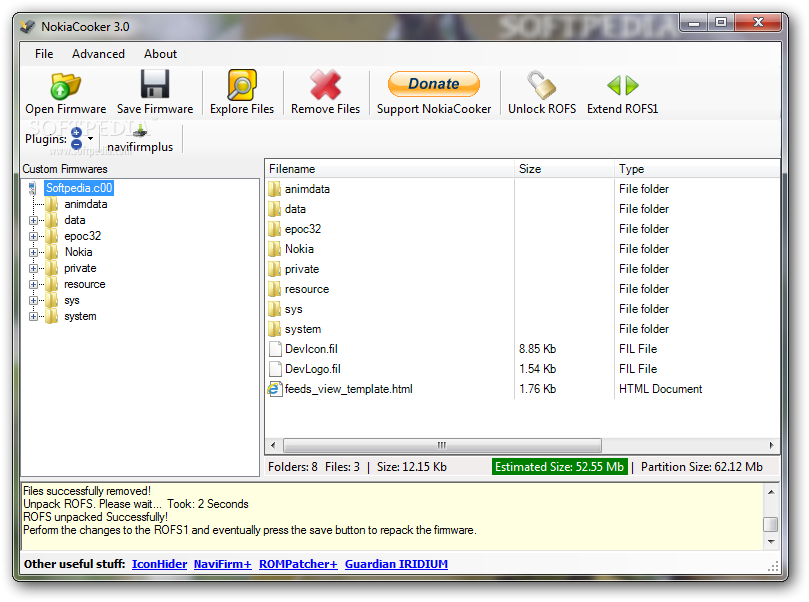Click sys folder icon in file list
809x602 pixels.
(274, 309)
